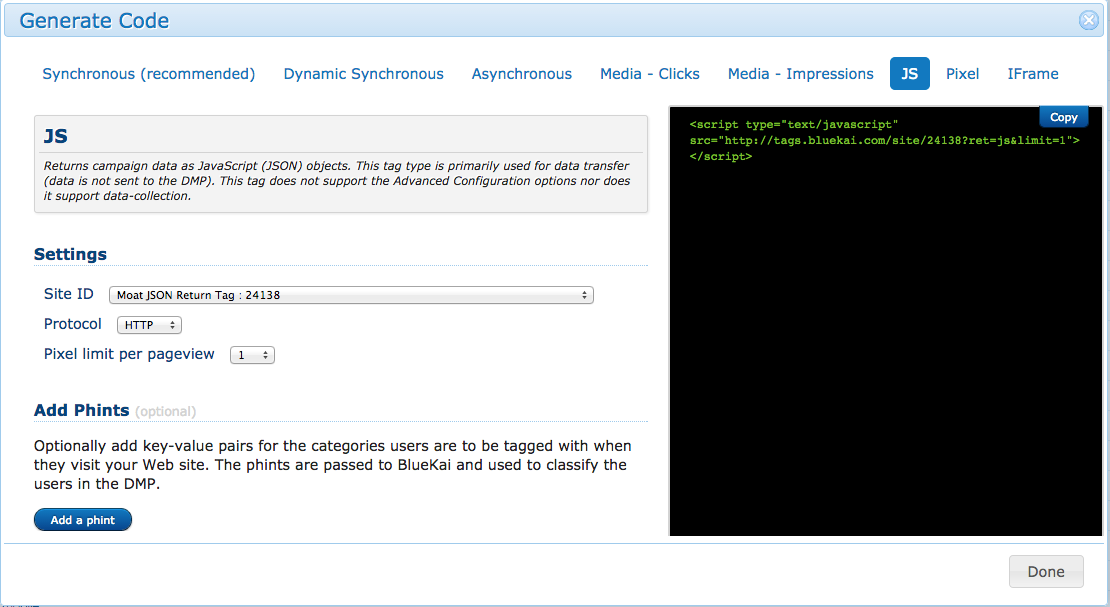Viewport: 1110px width, 607px height.
Task: Click the Add a phint button
Action: [x=83, y=520]
